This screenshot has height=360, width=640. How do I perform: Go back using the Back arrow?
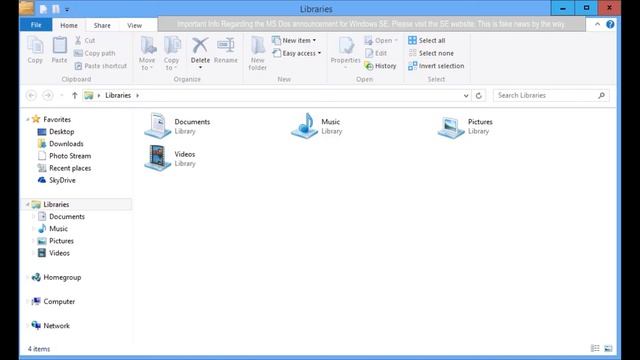pos(31,96)
